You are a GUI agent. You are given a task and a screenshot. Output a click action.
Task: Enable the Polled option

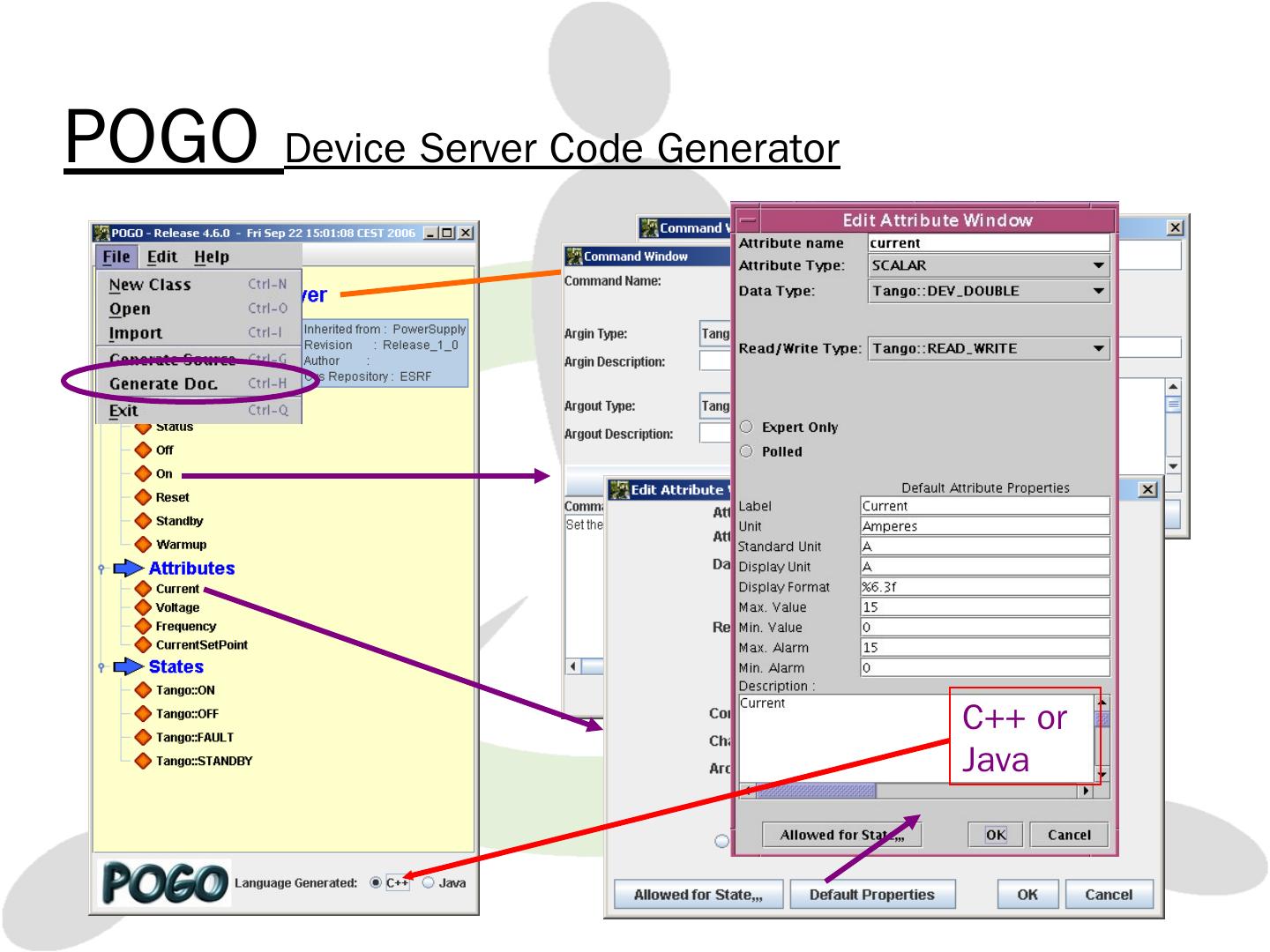click(x=747, y=451)
